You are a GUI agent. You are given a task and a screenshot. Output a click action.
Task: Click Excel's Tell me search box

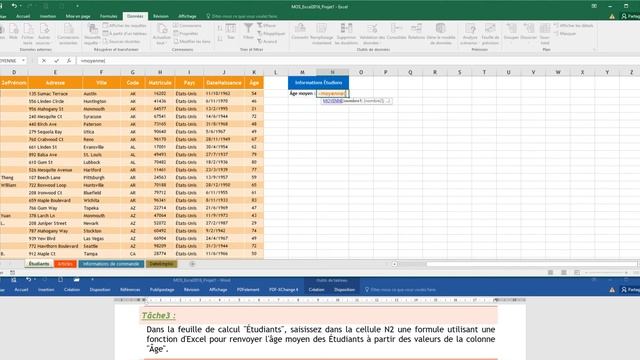[242, 16]
